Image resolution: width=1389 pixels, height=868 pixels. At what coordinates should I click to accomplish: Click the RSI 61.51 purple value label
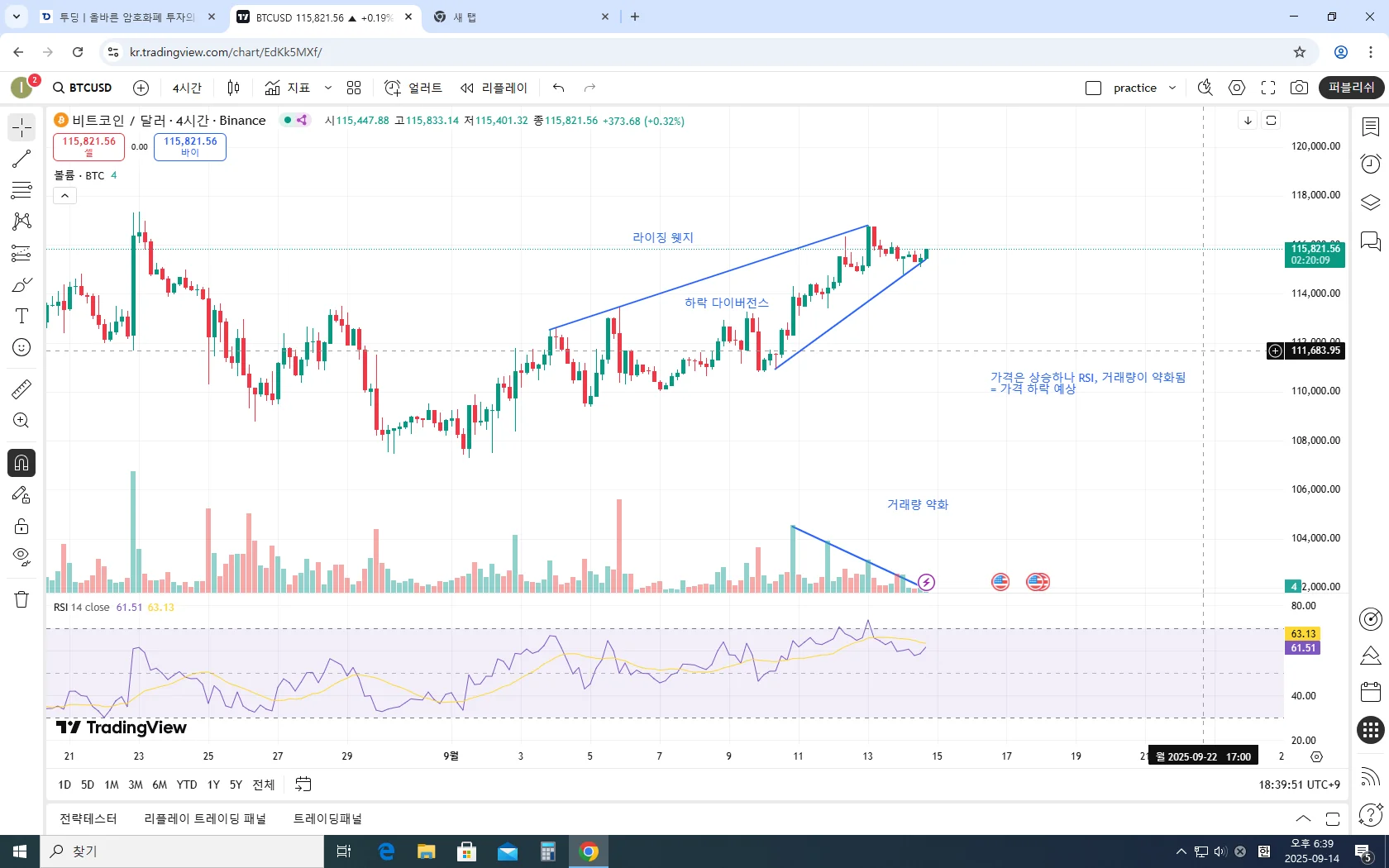1302,648
